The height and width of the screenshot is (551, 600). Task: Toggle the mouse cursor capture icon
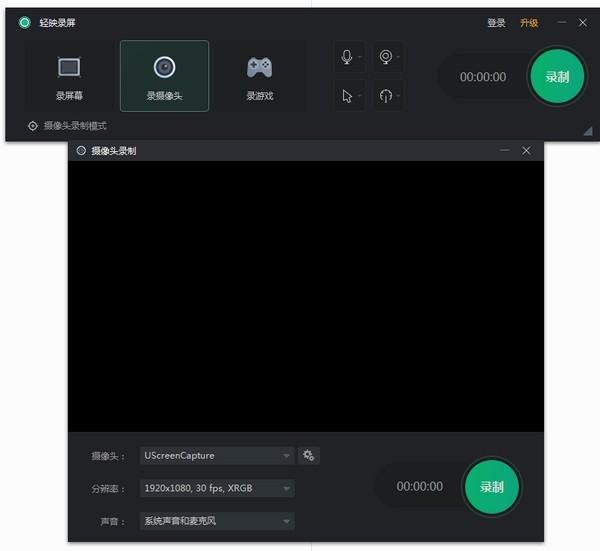347,96
